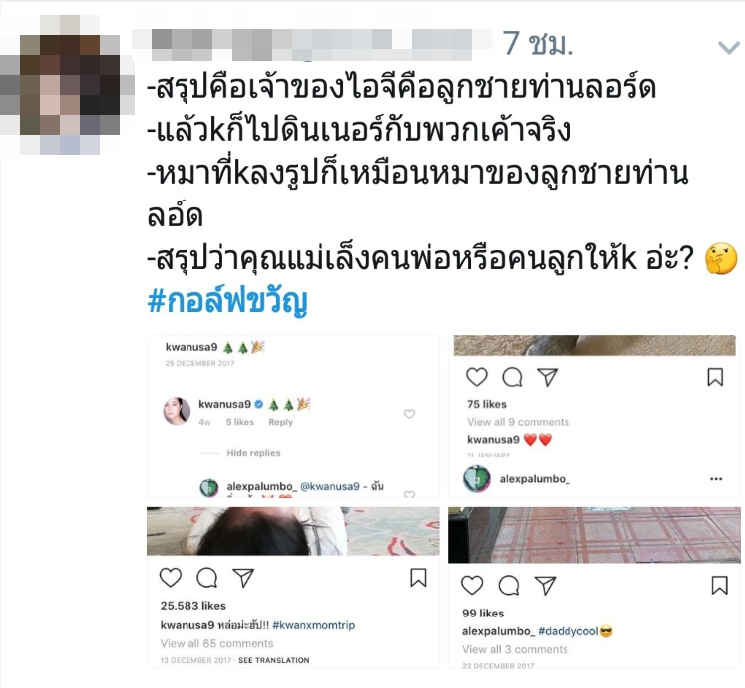This screenshot has width=745, height=688.
Task: Bookmark the 75 likes post
Action: point(715,377)
